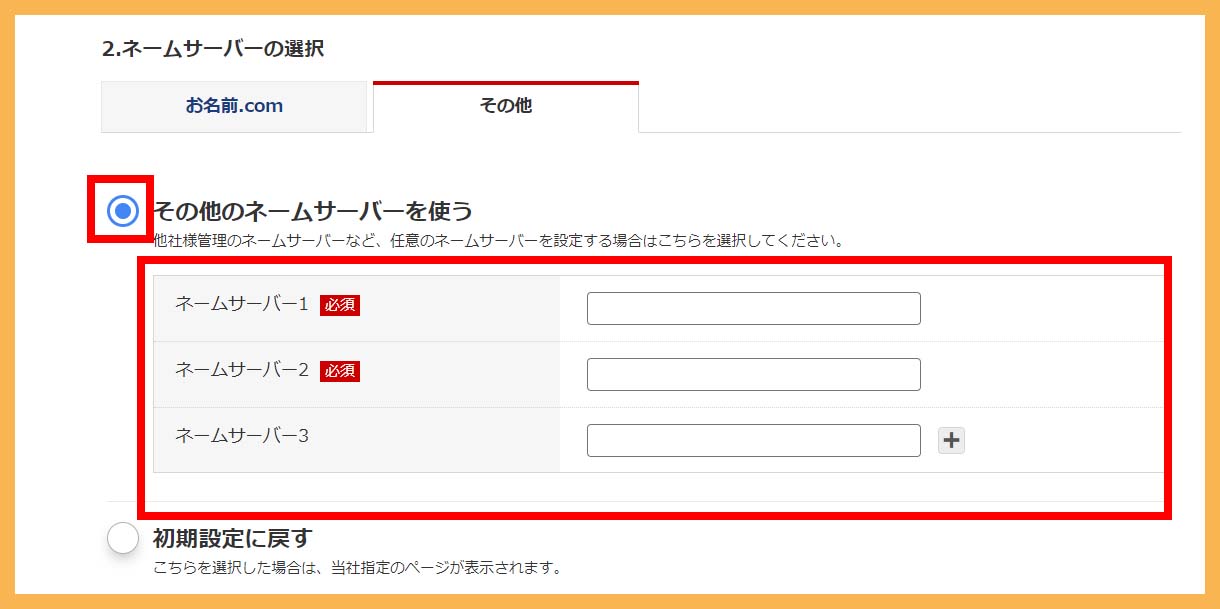Click empty tab strip area right of その他

(x=900, y=106)
